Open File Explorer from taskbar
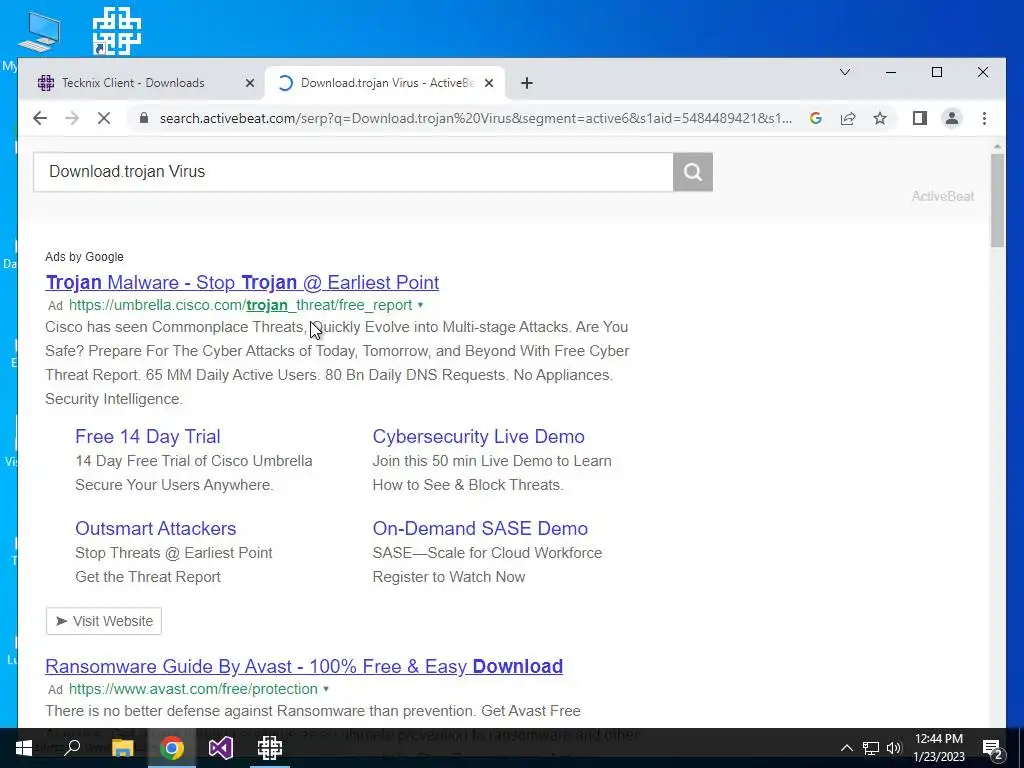The width and height of the screenshot is (1024, 768). tap(122, 747)
